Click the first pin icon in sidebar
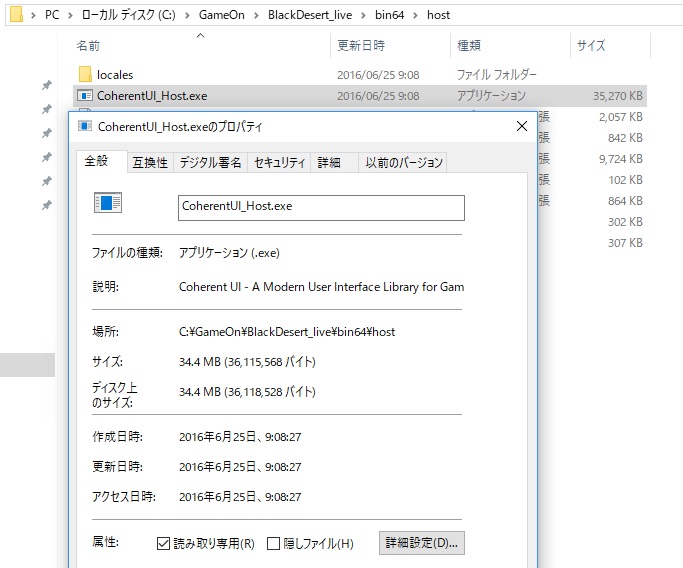Viewport: 683px width, 568px height. click(x=47, y=85)
